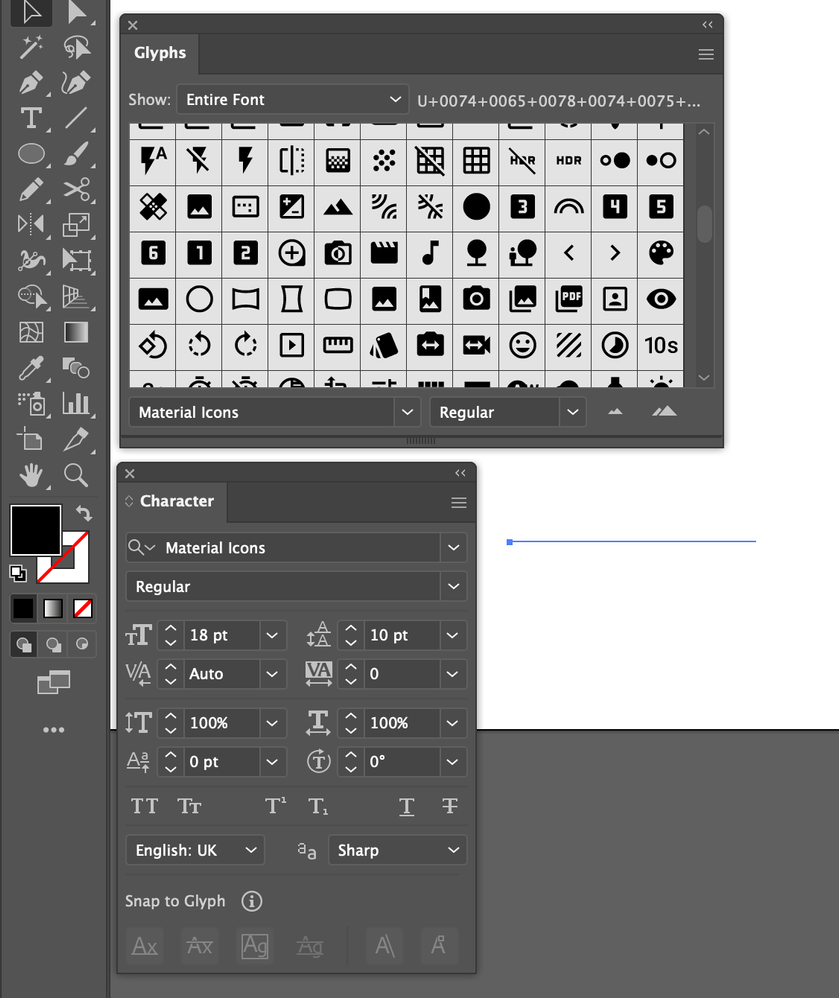839x998 pixels.
Task: Open Glyphs panel font family dropdown arrow
Action: [407, 412]
